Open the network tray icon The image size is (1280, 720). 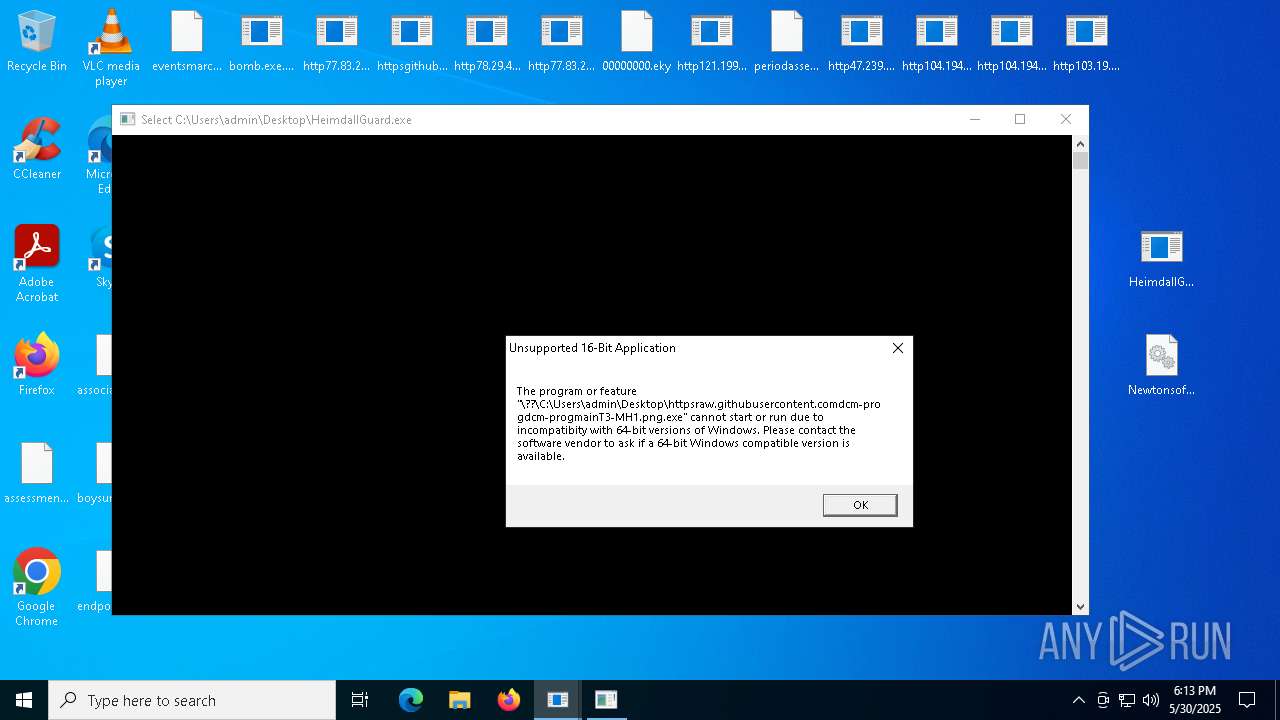(x=1127, y=700)
